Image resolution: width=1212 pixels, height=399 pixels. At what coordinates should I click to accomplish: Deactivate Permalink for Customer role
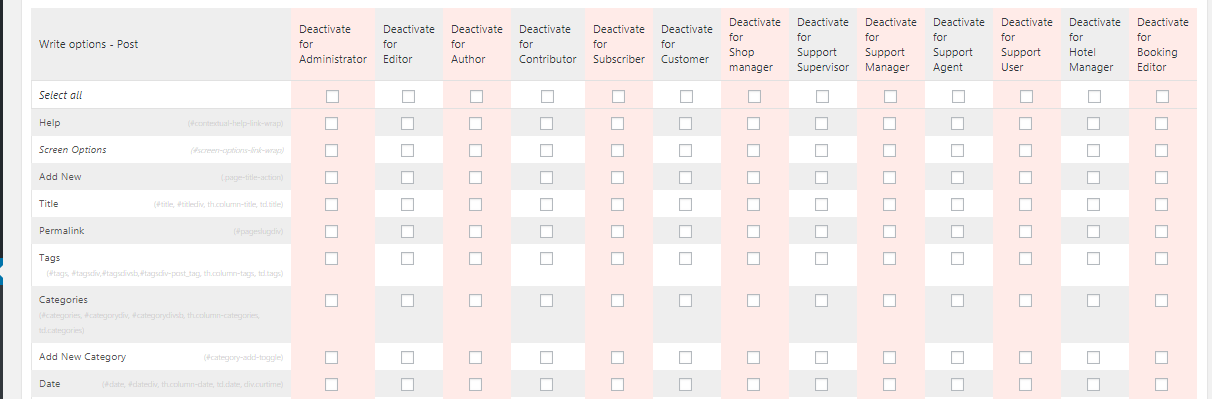[685, 231]
